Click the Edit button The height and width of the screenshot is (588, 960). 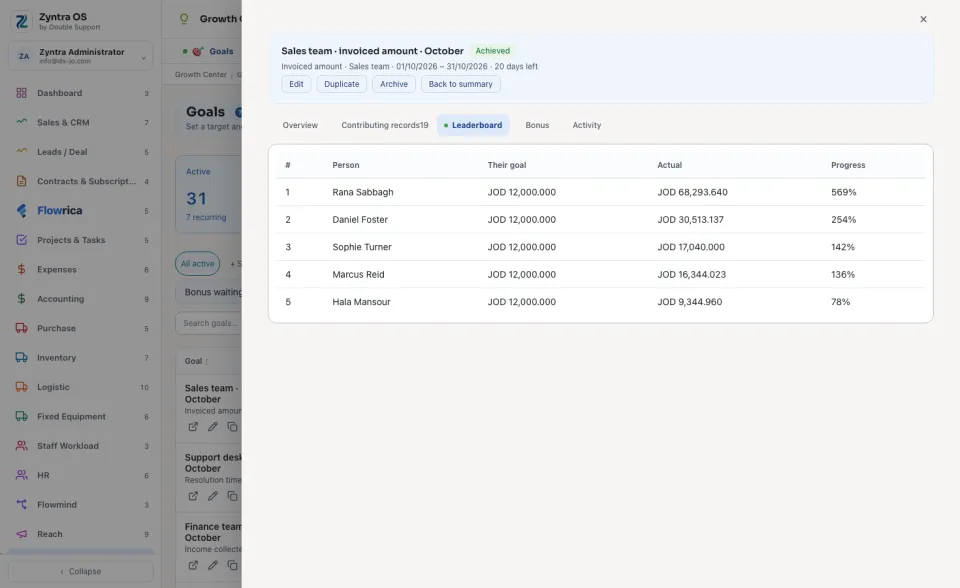tap(296, 84)
